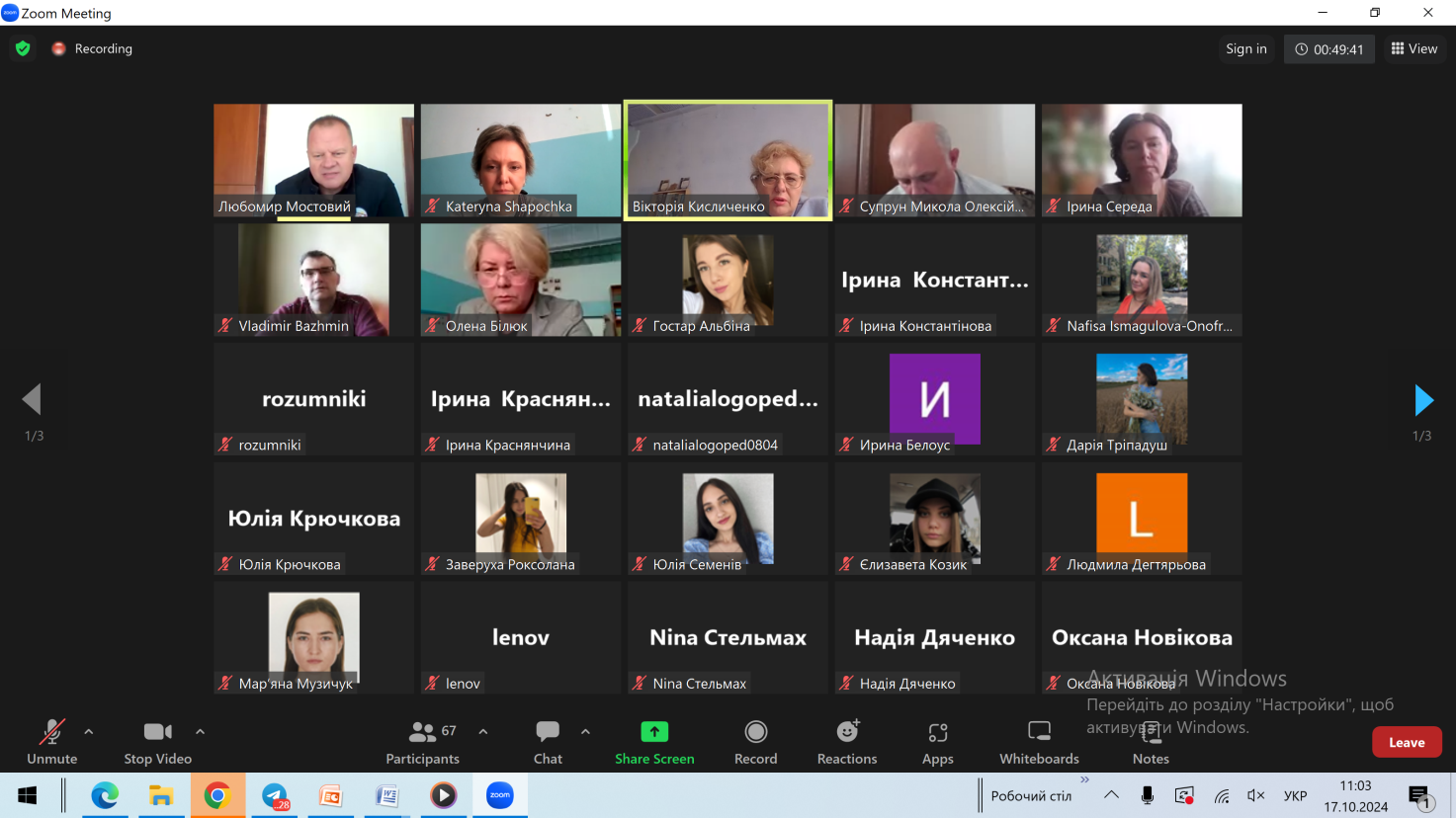Select Супрун Микола video tile
1456x818 pixels.
(935, 160)
